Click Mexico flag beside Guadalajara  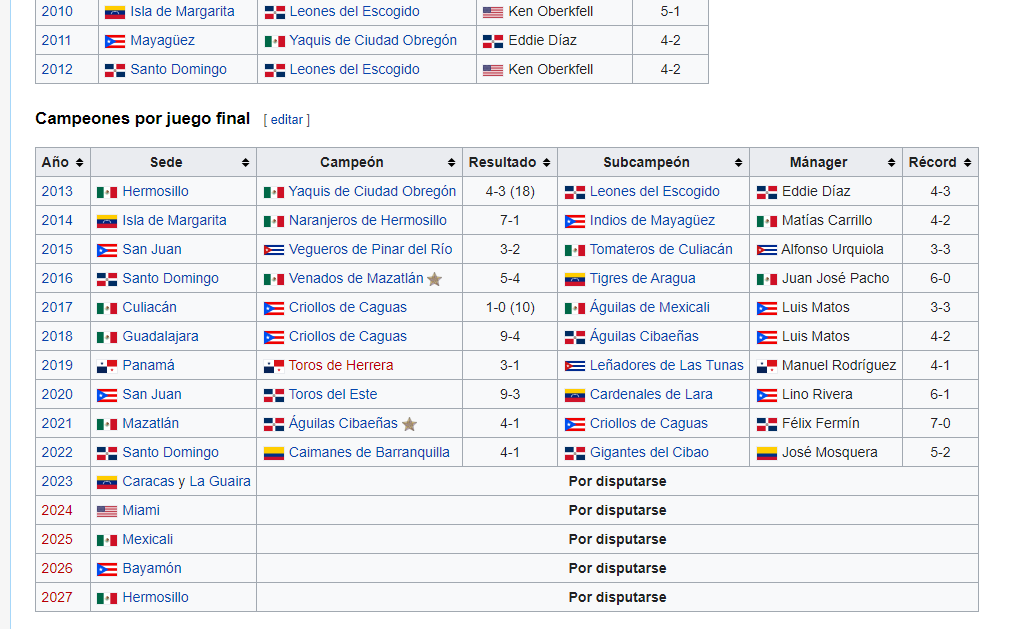pos(107,337)
